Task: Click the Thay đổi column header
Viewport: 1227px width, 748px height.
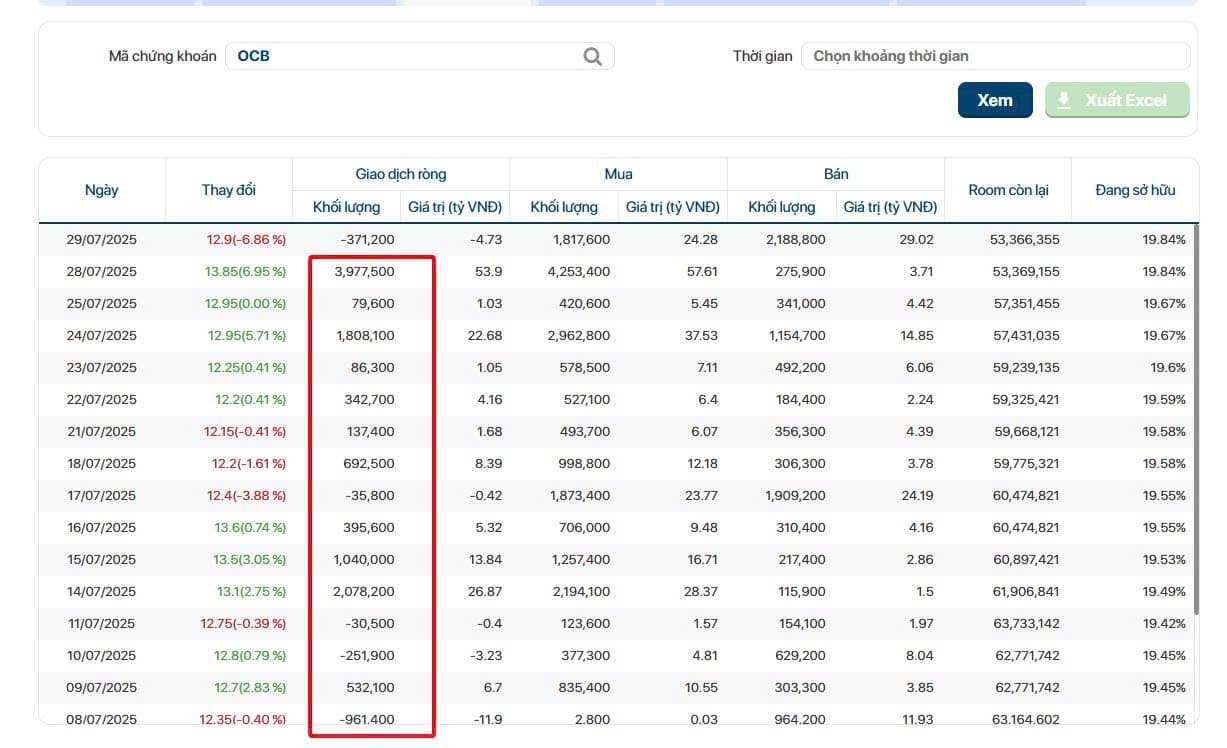Action: [x=228, y=190]
